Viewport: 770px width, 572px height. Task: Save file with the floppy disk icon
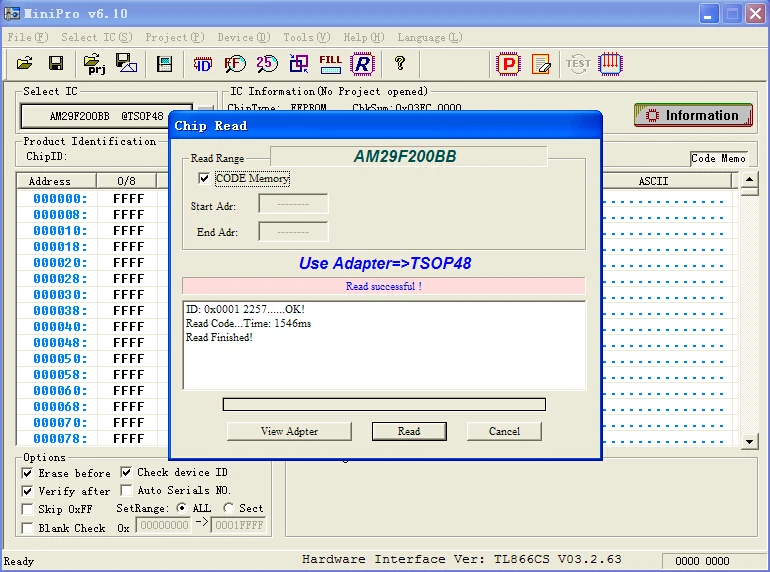point(55,63)
